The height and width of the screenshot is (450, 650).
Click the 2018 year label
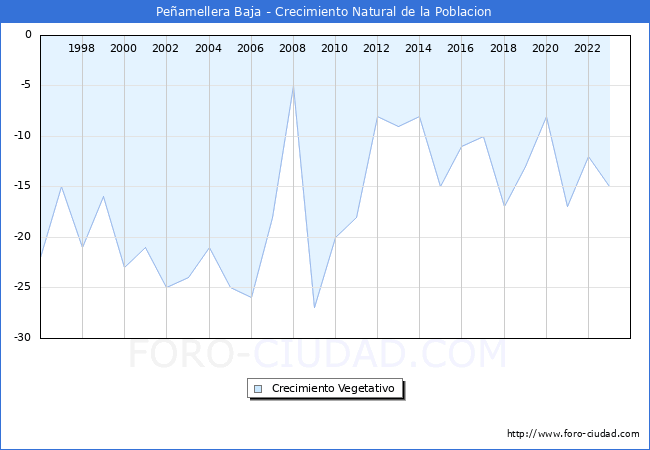click(503, 48)
